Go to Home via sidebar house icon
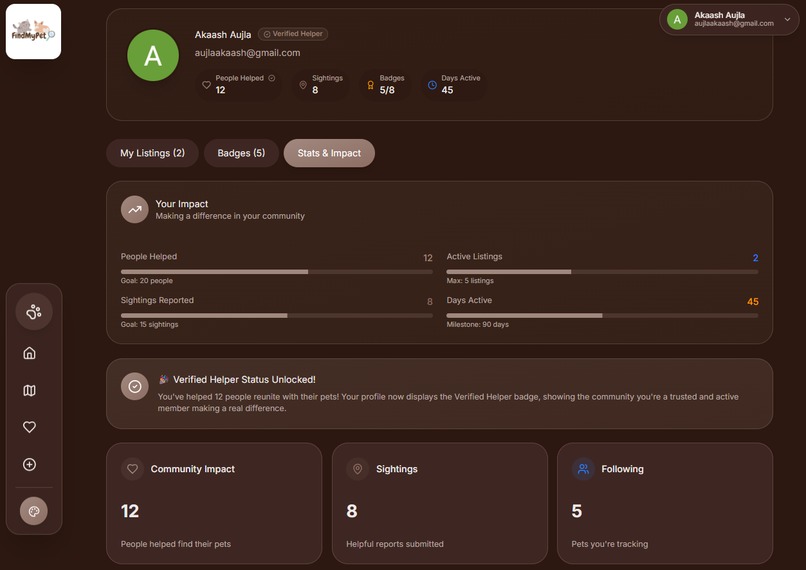Viewport: 806px width, 570px height. coord(29,353)
